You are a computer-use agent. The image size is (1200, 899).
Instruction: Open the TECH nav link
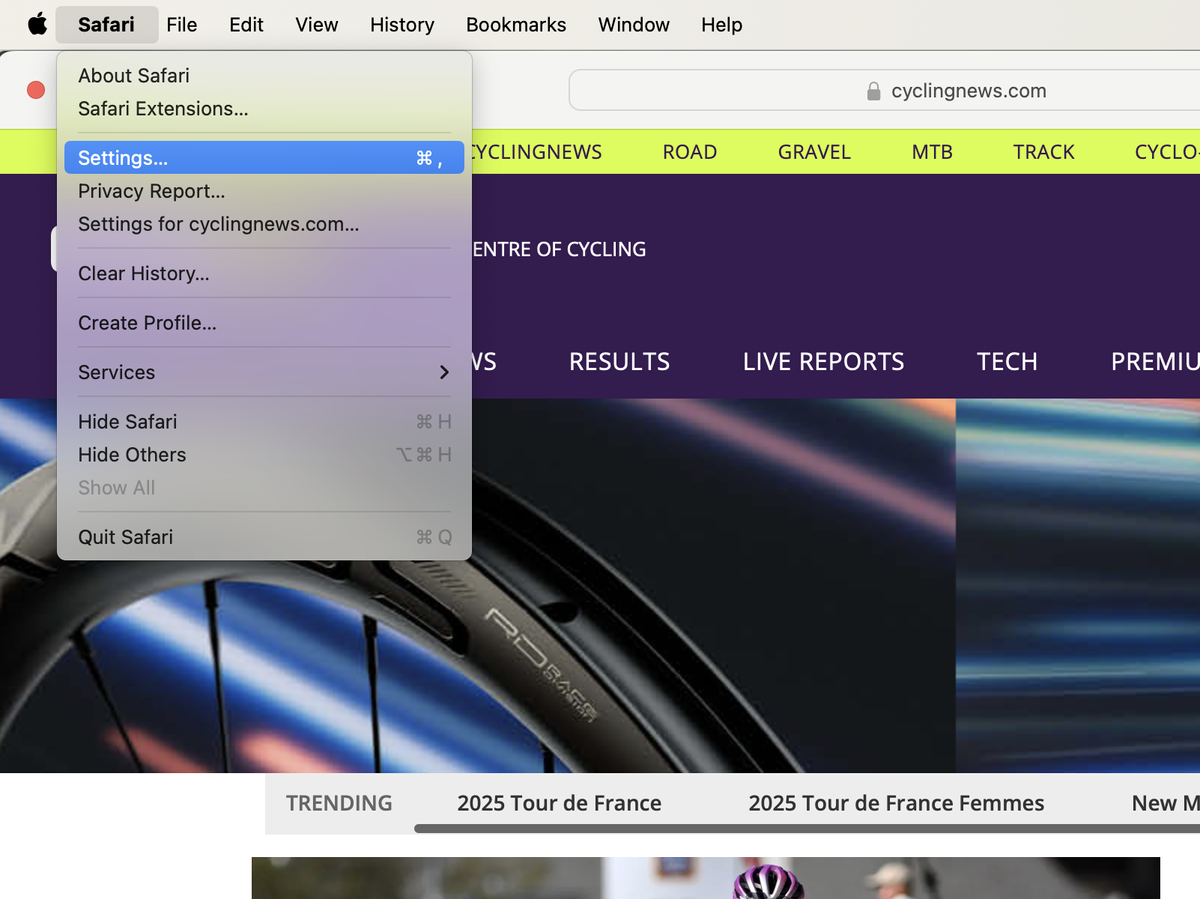(x=1007, y=362)
